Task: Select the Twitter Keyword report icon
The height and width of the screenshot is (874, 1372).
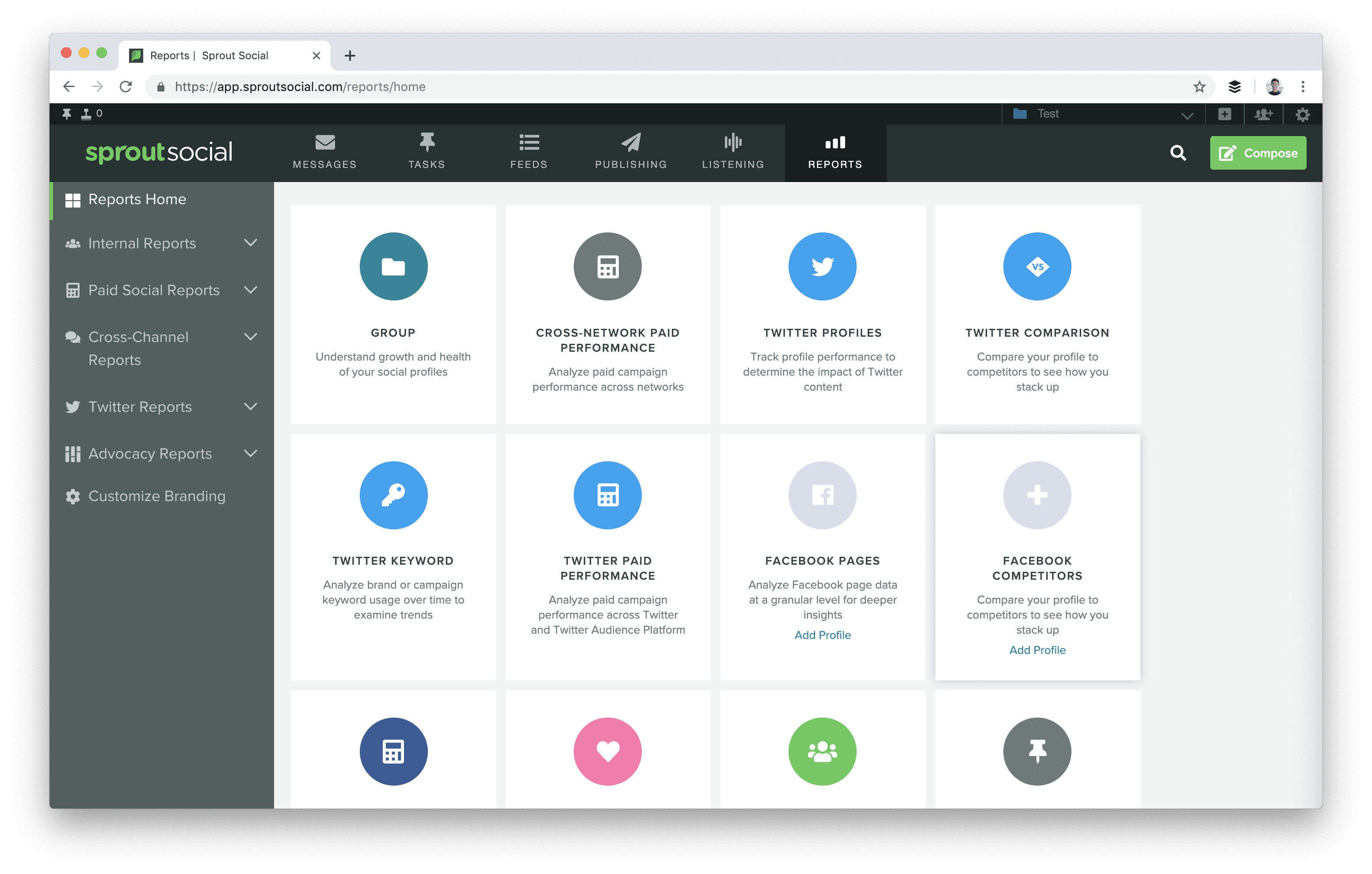Action: coord(393,494)
